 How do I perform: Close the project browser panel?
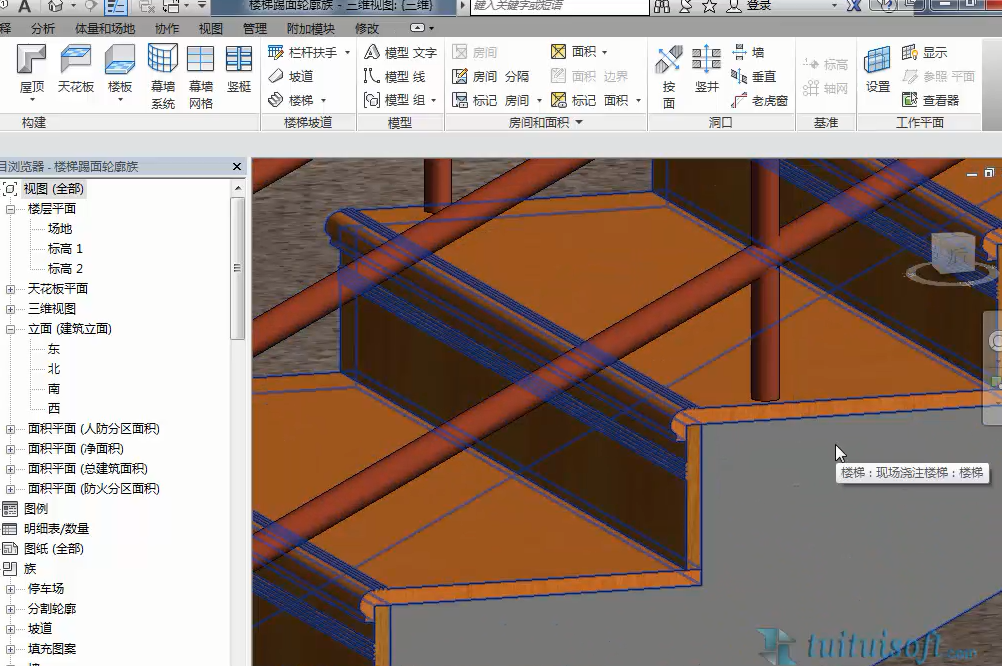point(237,166)
